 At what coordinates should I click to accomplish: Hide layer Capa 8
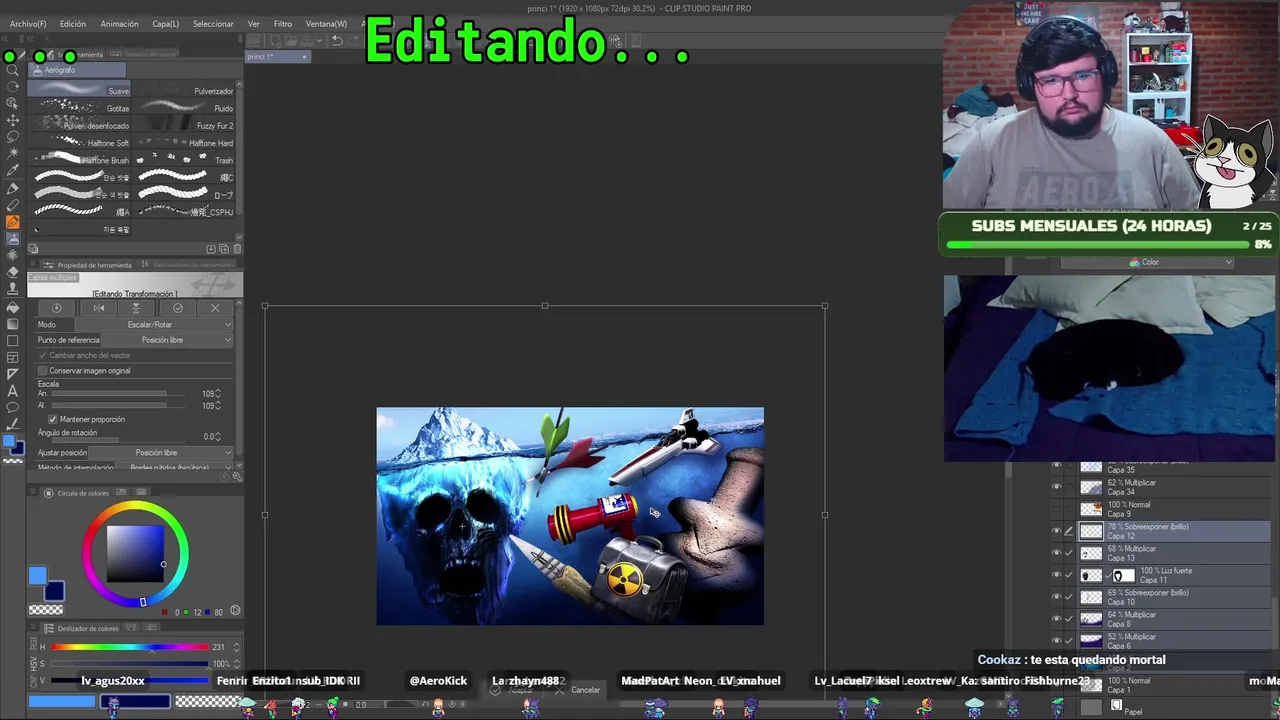(x=1056, y=619)
